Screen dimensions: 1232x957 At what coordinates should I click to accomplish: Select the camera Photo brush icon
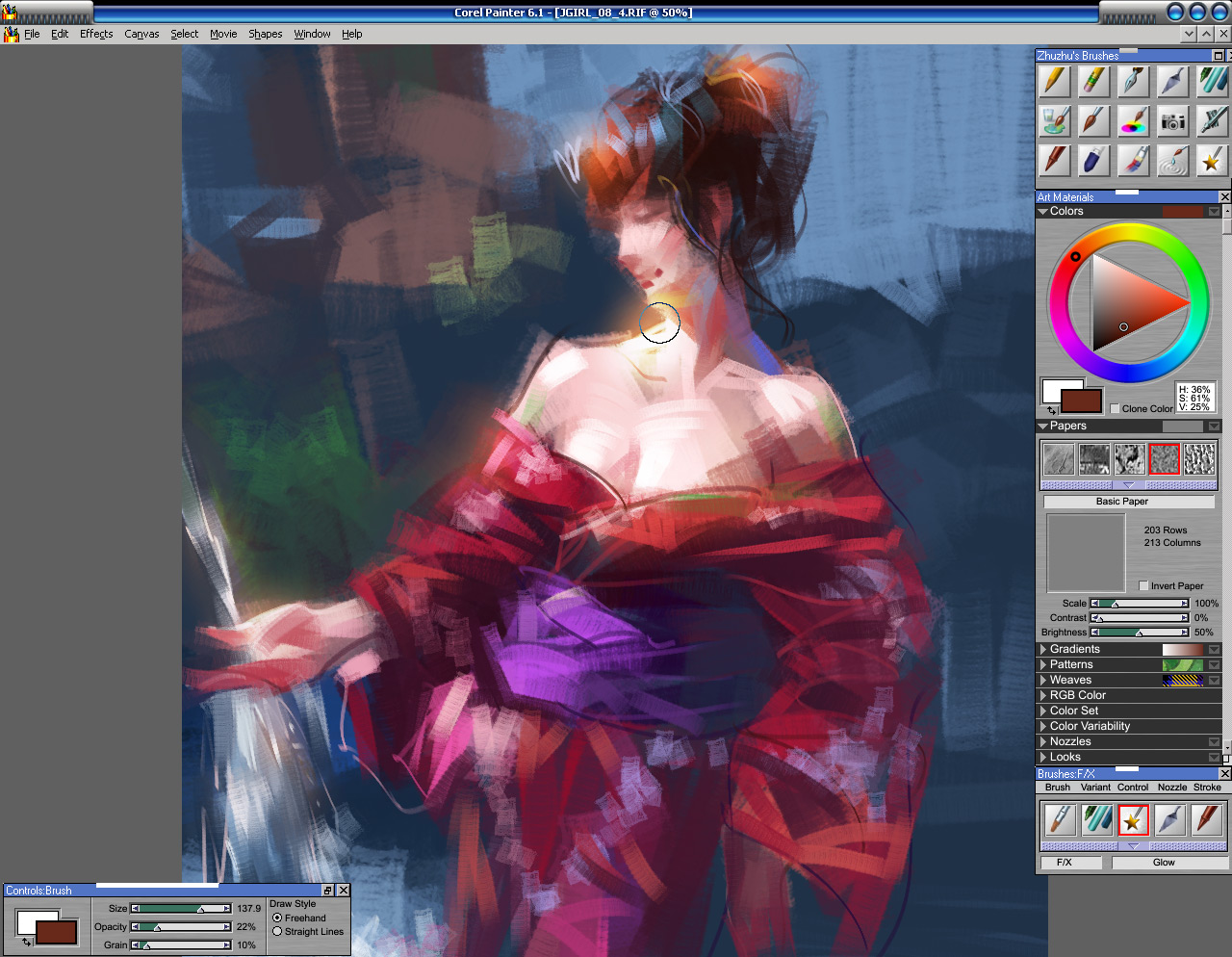(x=1172, y=121)
